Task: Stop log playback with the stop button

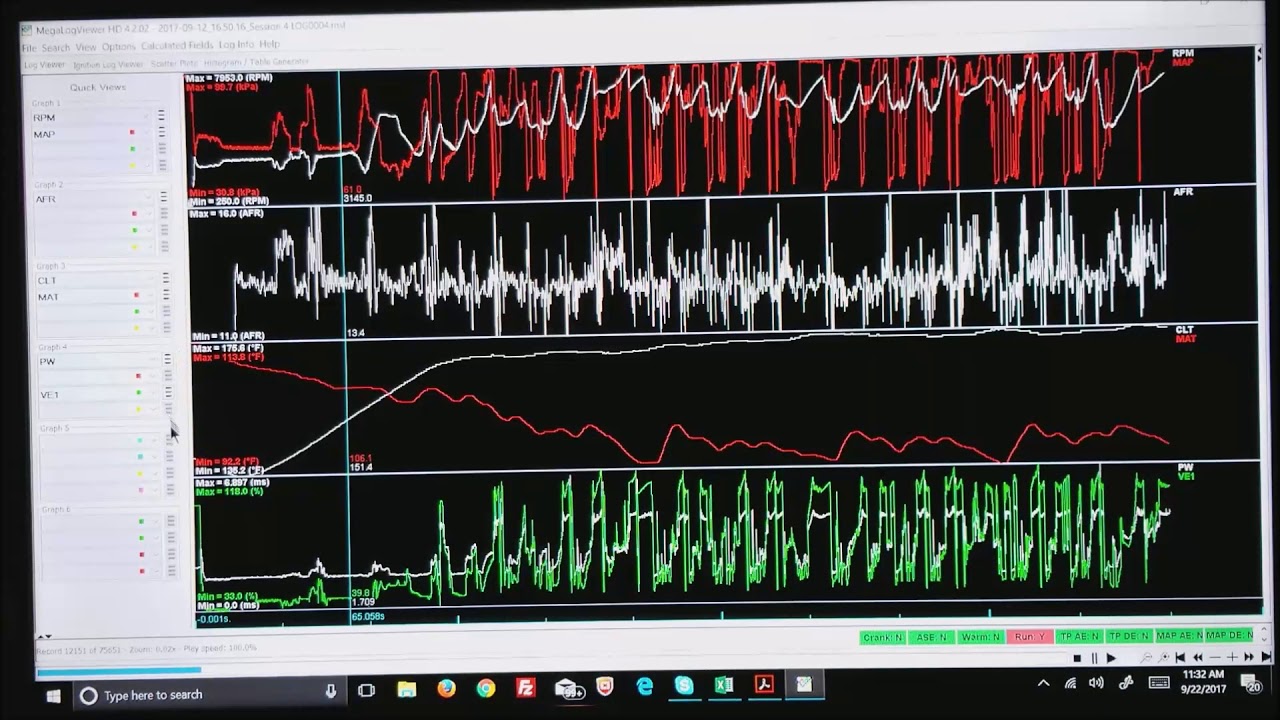Action: [1077, 658]
